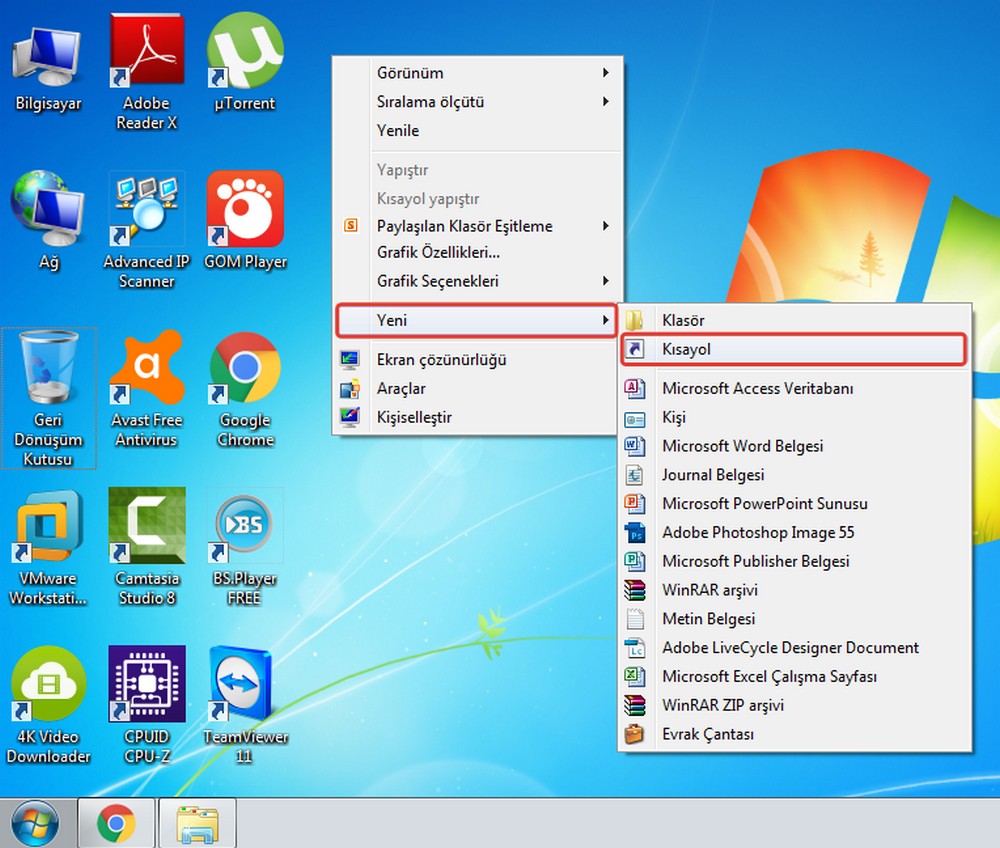Select the TeamViewer 11 desktop icon
This screenshot has width=1000, height=848.
coord(244,686)
